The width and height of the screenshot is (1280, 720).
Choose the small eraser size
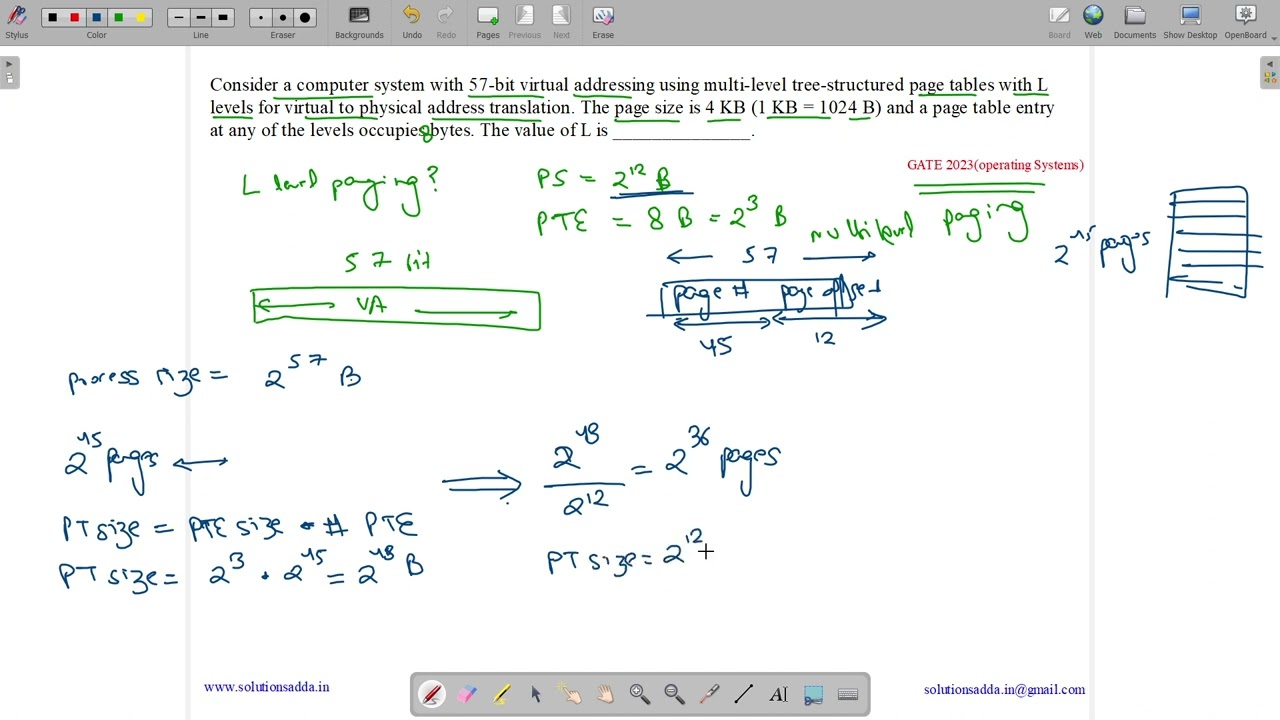pyautogui.click(x=261, y=17)
